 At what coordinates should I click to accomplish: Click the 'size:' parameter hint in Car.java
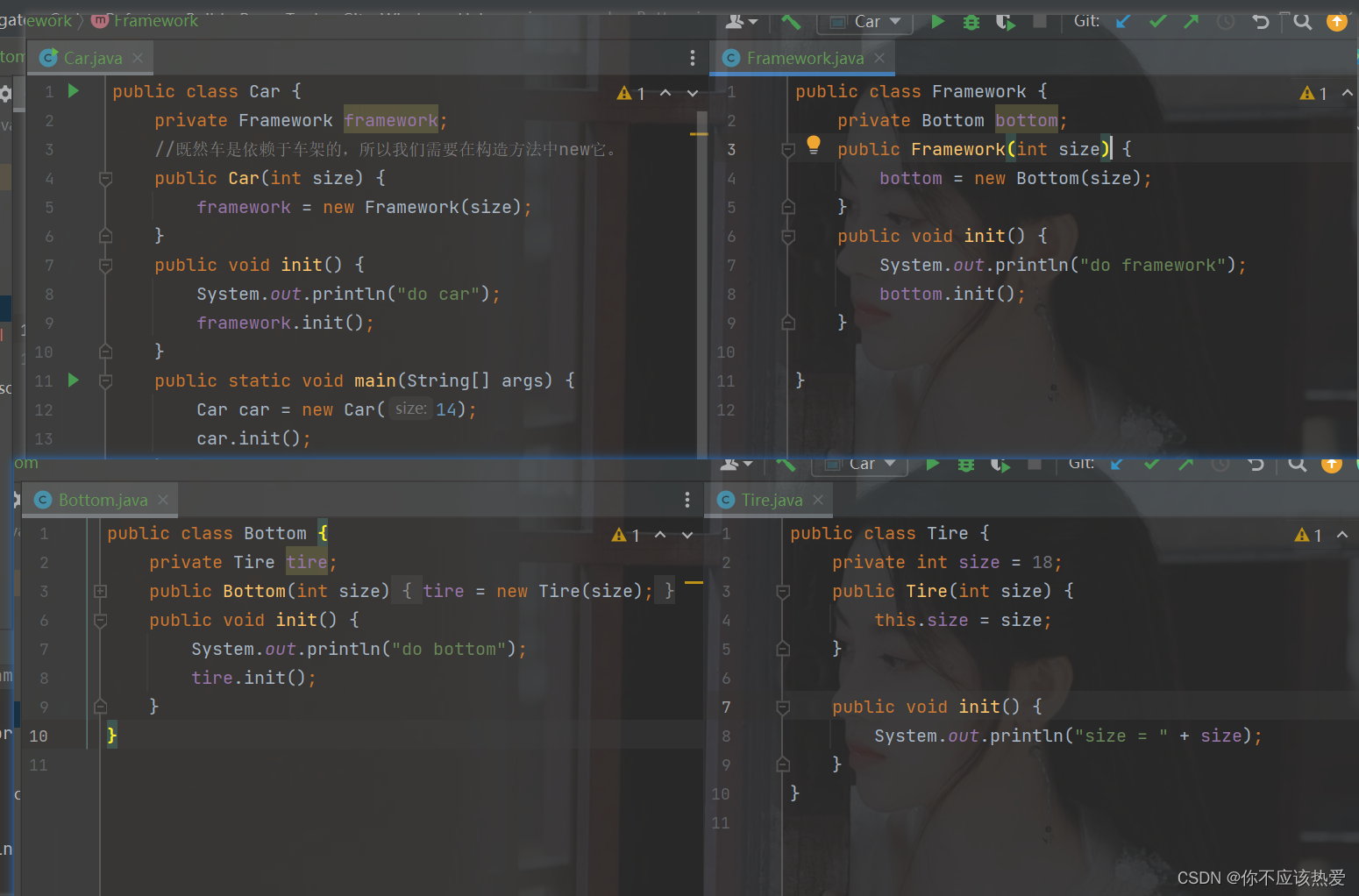click(x=410, y=409)
